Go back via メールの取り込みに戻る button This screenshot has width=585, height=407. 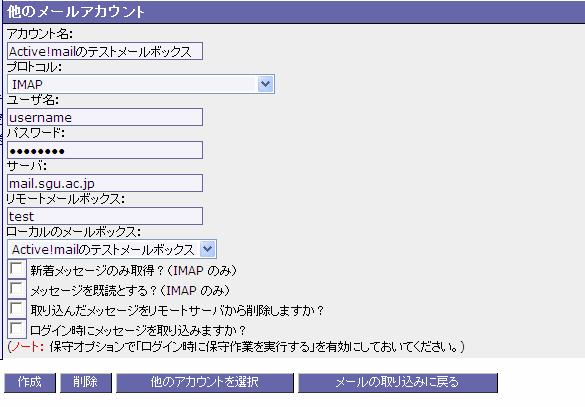click(x=398, y=382)
